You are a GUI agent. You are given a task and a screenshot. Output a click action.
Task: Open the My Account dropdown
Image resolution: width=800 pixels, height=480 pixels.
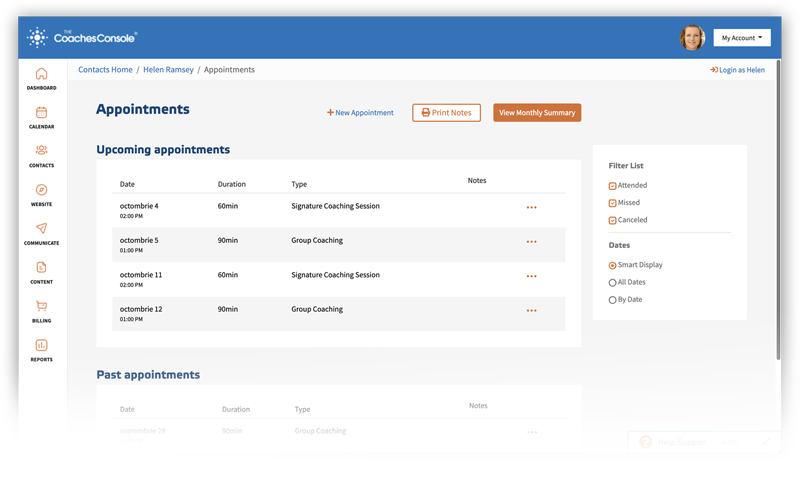[x=742, y=38]
